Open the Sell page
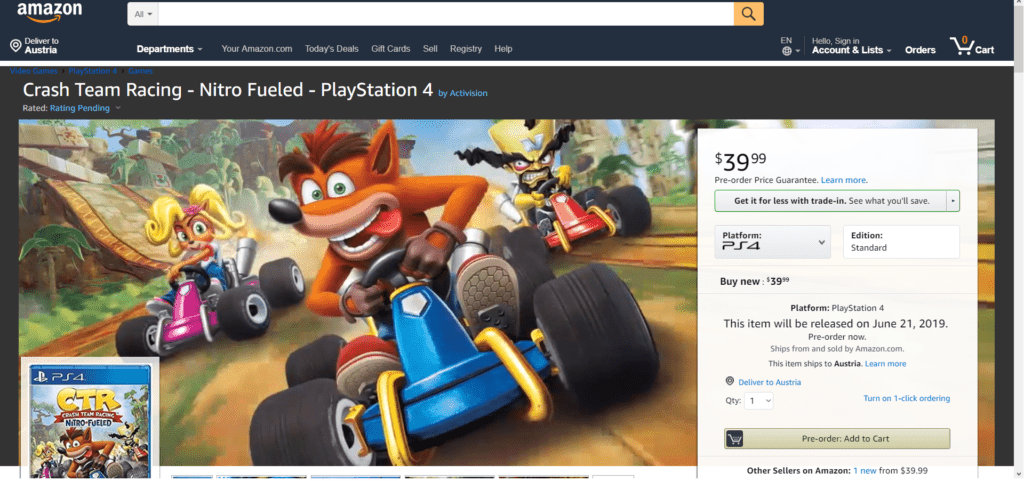Screen dimensions: 1024x481 [430, 49]
